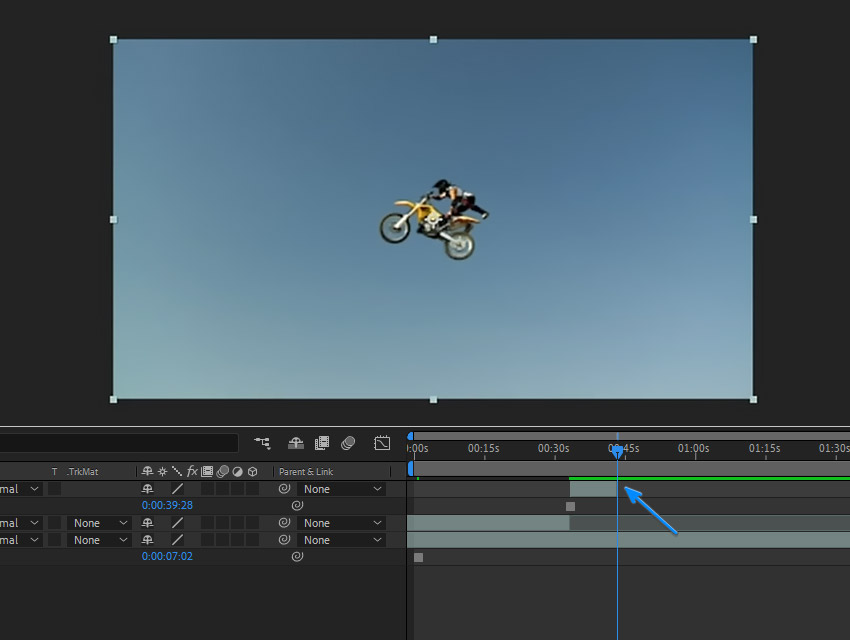Click the 3D Layer cube header icon
The height and width of the screenshot is (640, 850).
[253, 471]
